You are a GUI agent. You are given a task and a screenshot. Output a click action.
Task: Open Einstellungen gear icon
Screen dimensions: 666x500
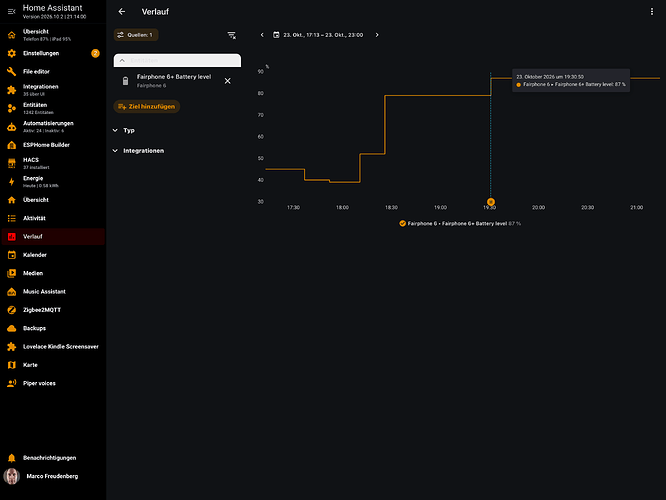click(11, 53)
